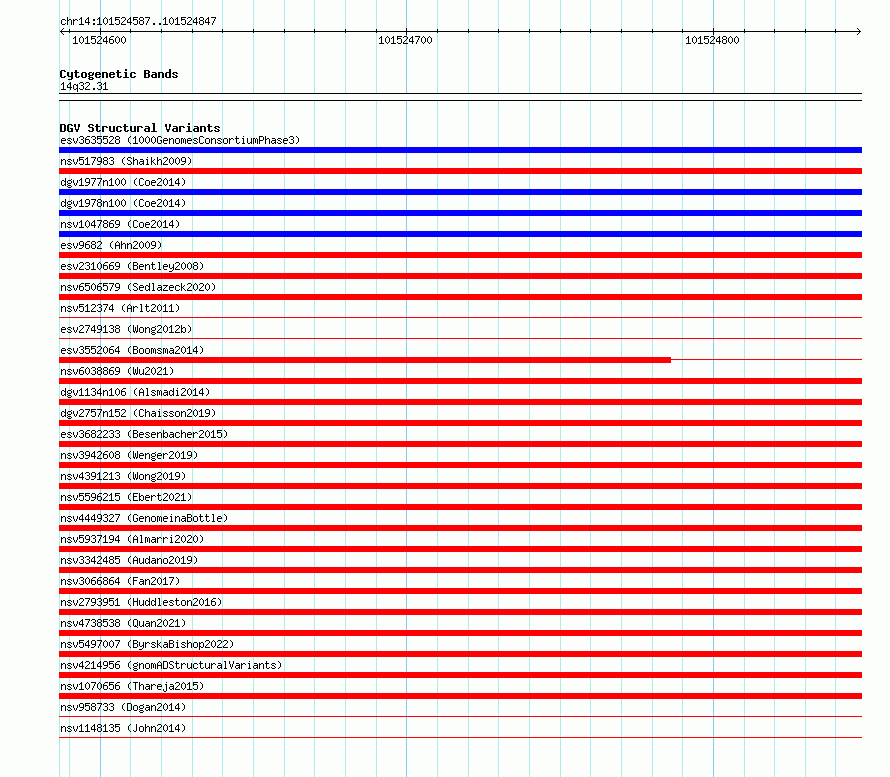The image size is (890, 777).
Task: Click the nsv4449327 (GenomeinaBottle) label
Action: point(144,518)
